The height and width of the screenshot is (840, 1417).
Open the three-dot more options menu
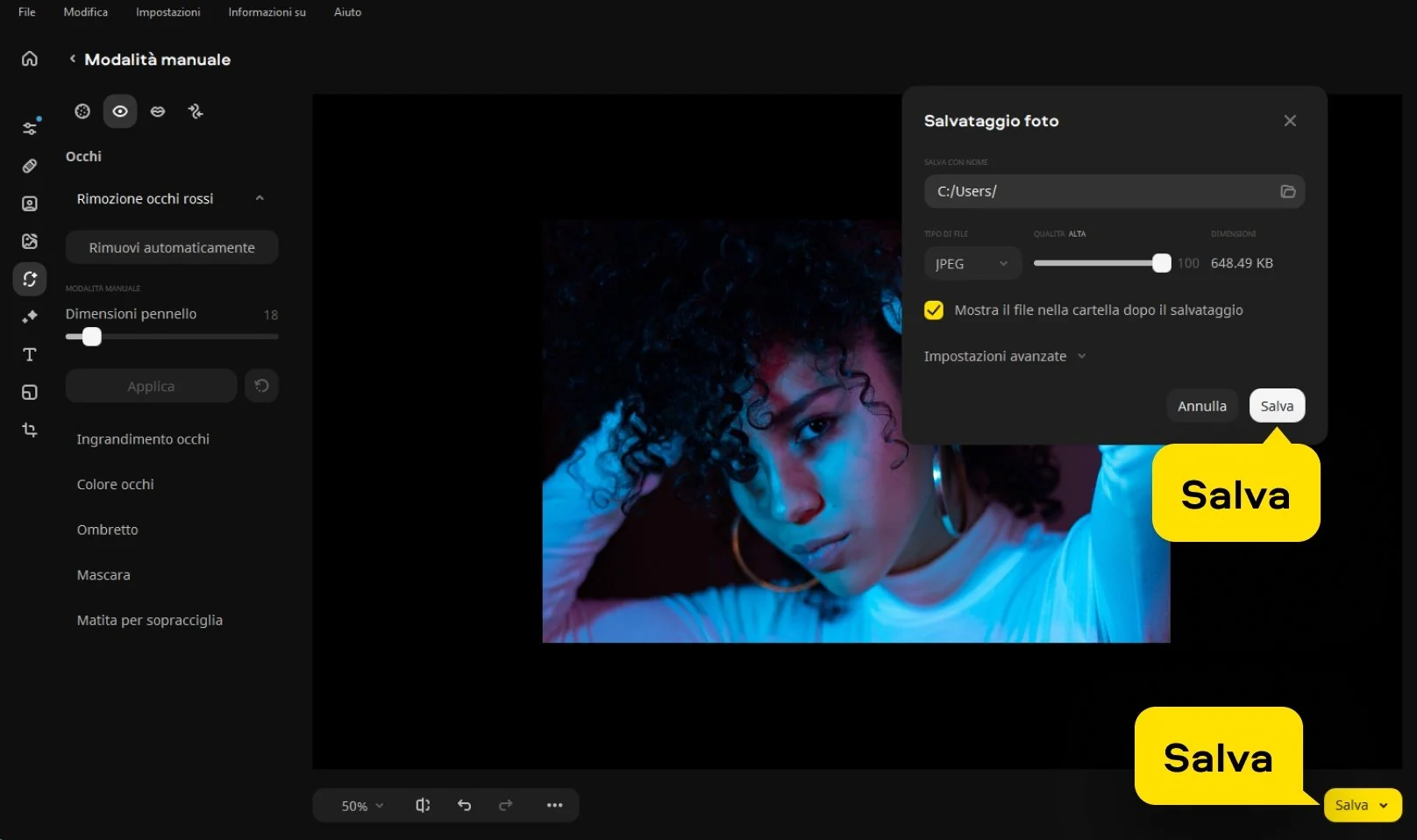554,805
